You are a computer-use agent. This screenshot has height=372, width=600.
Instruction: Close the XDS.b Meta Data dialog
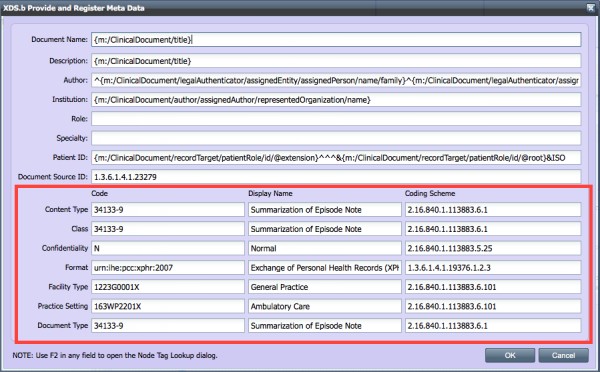[591, 8]
